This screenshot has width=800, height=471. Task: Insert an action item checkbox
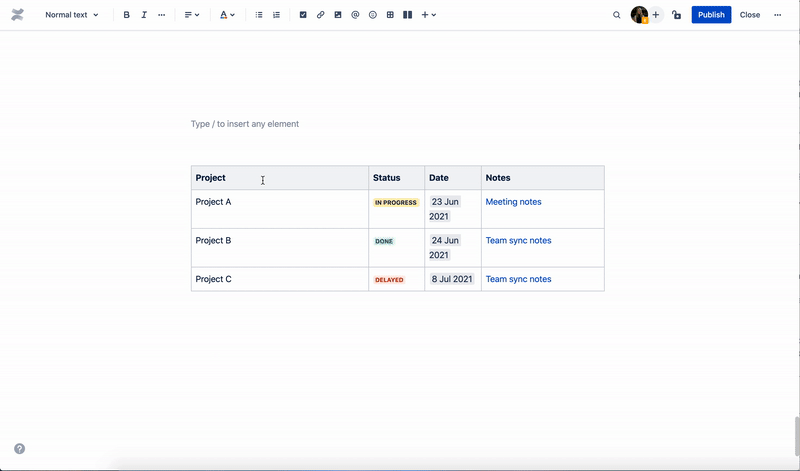[303, 15]
